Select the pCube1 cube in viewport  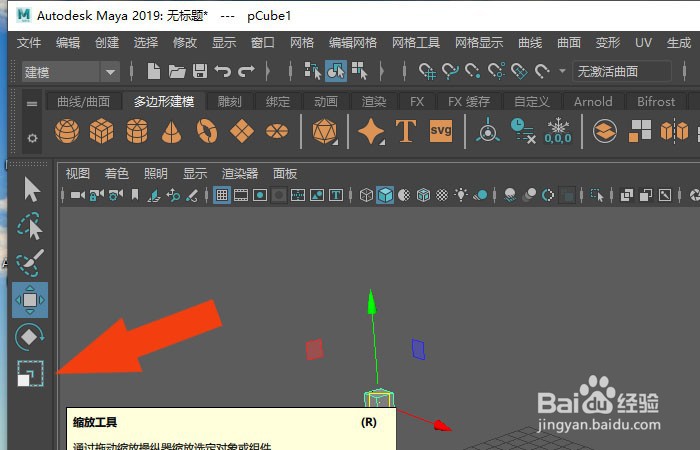pos(379,398)
